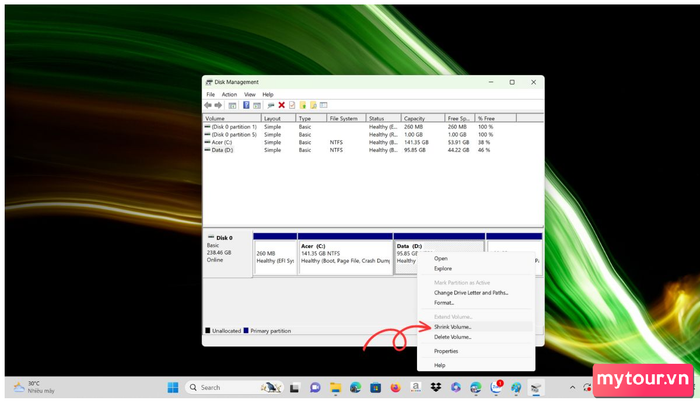Click the Forward arrow toolbar icon
The width and height of the screenshot is (700, 405).
(x=218, y=105)
